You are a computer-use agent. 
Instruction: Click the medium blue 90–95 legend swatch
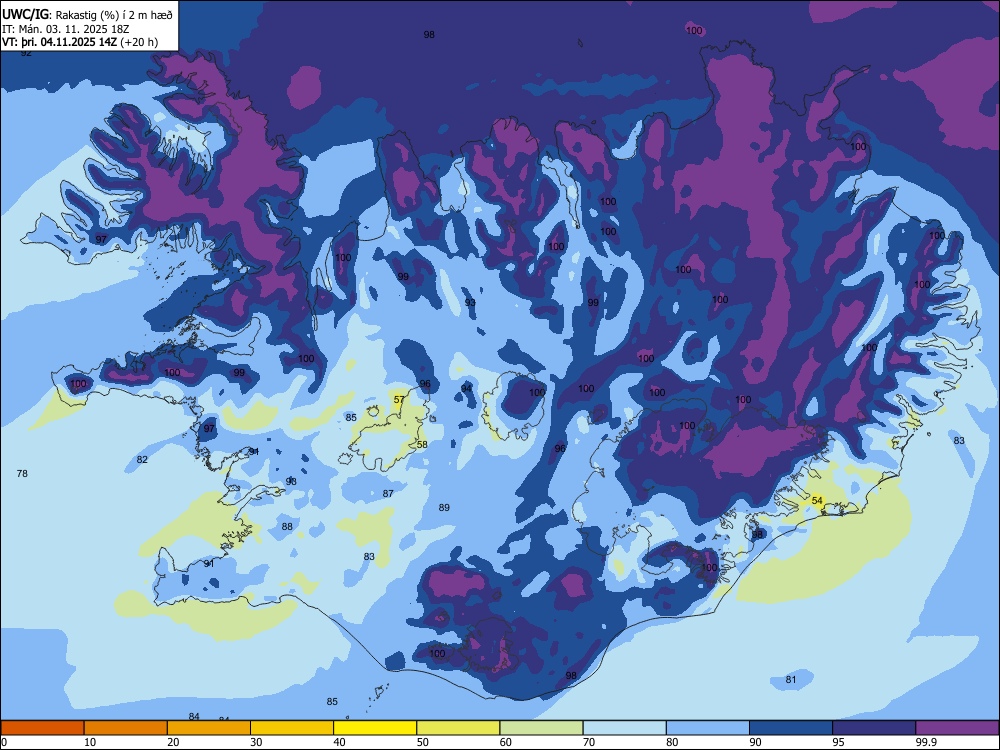(791, 728)
